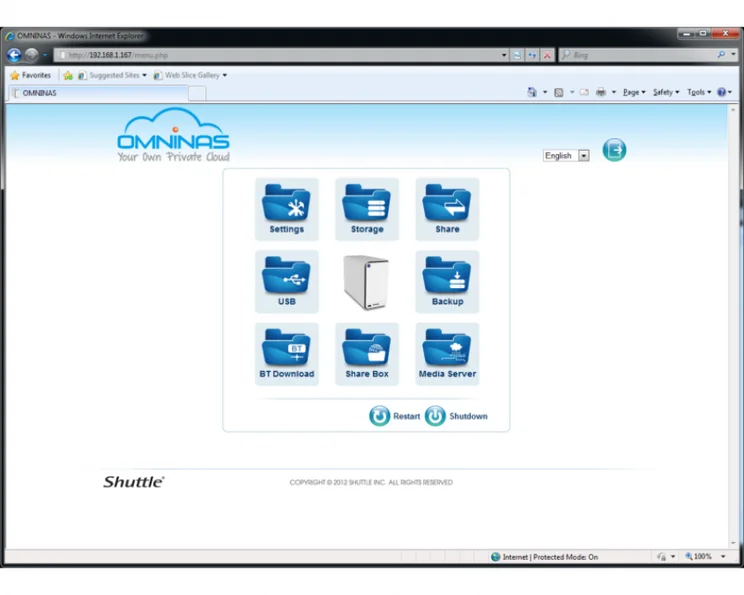This screenshot has width=744, height=595.
Task: Open the USB folder icon
Action: (287, 281)
